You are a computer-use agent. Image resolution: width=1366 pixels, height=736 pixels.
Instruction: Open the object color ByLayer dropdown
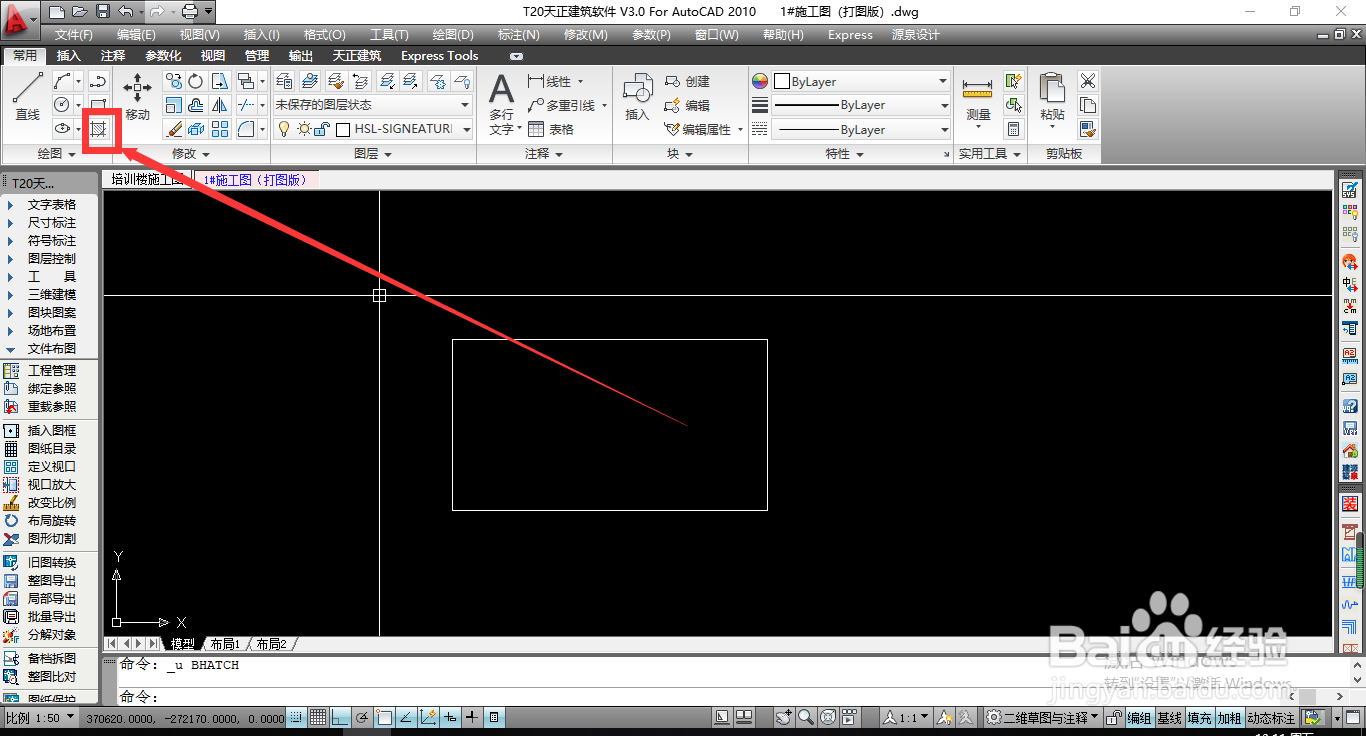click(860, 82)
